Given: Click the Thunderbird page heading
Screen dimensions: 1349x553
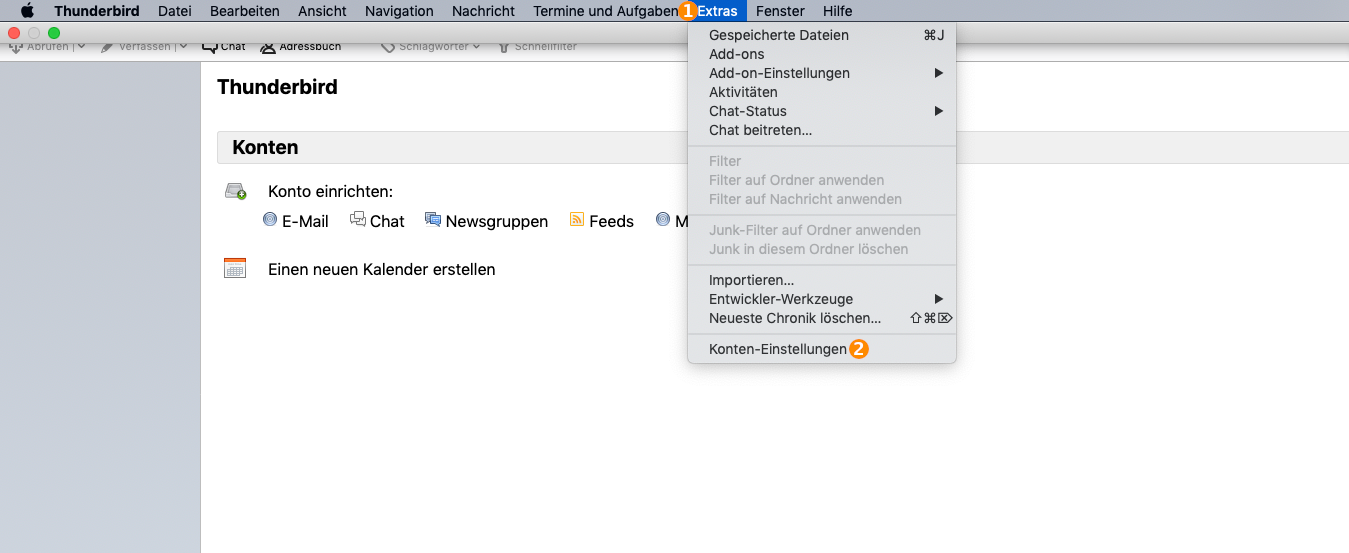Looking at the screenshot, I should [x=277, y=87].
